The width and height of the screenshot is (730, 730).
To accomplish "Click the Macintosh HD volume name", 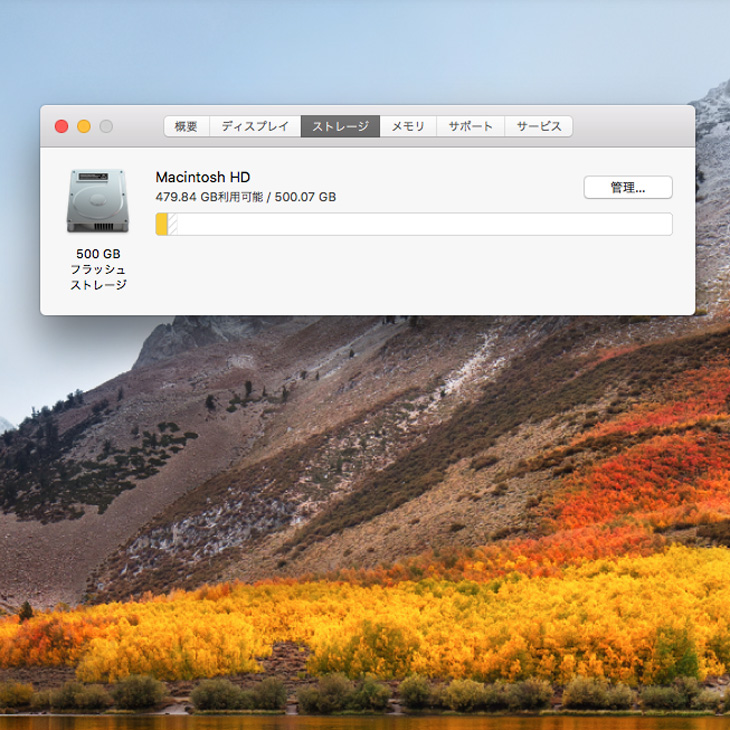I will (203, 177).
